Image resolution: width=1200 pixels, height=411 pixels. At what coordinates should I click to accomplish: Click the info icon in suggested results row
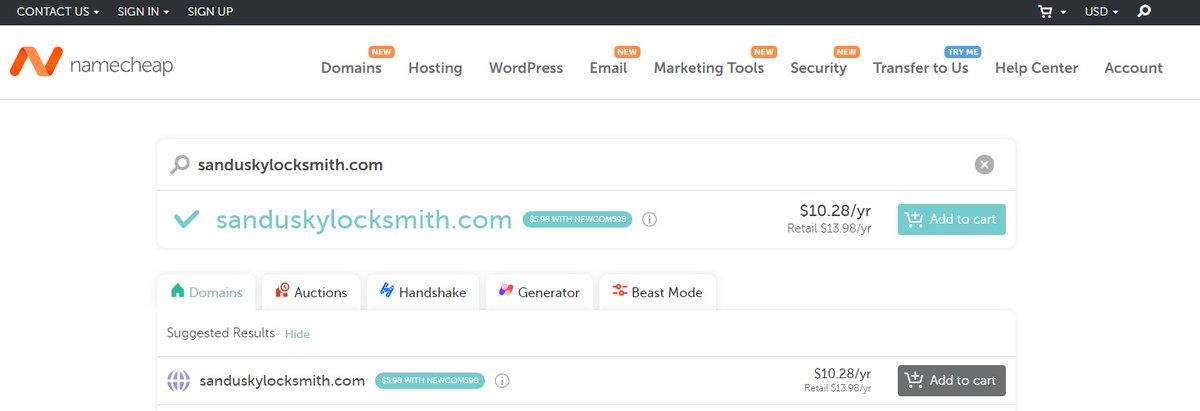502,381
